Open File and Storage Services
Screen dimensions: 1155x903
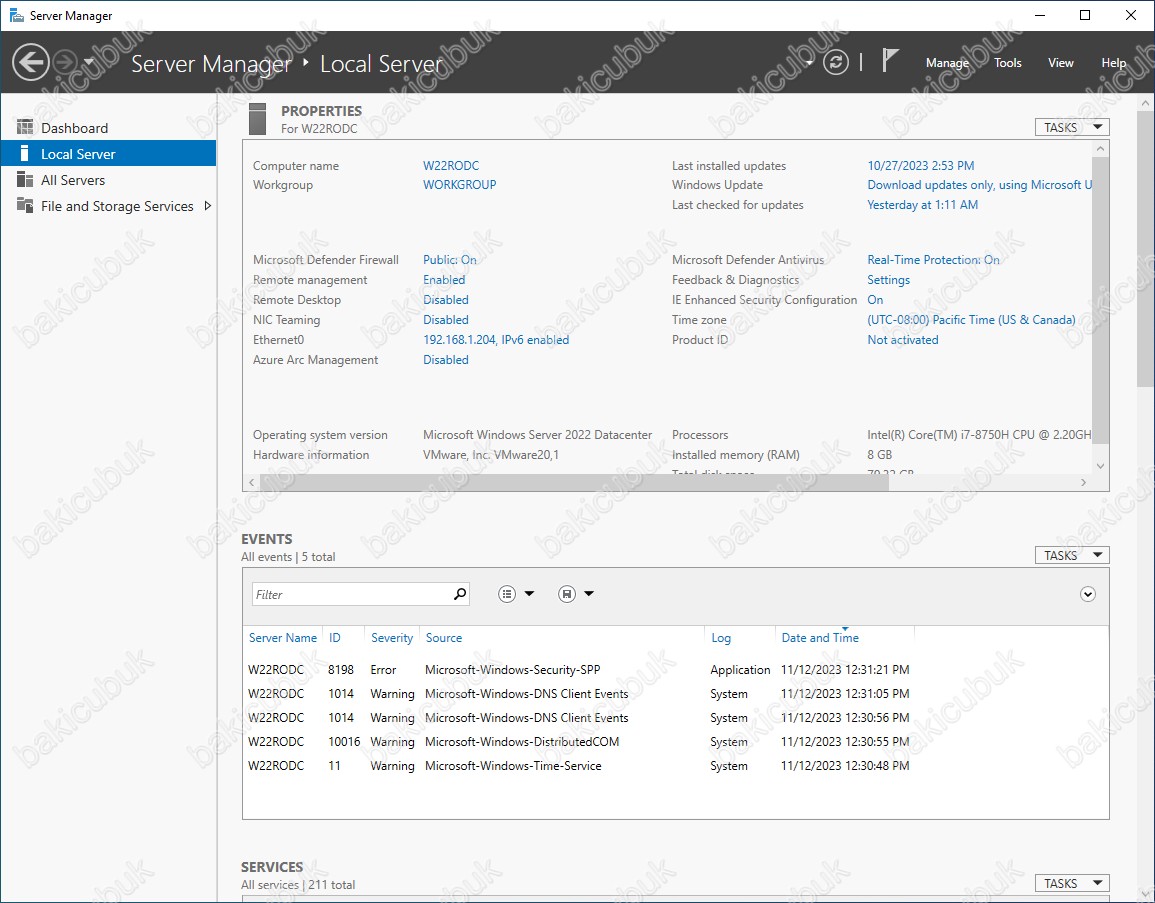pyautogui.click(x=108, y=206)
